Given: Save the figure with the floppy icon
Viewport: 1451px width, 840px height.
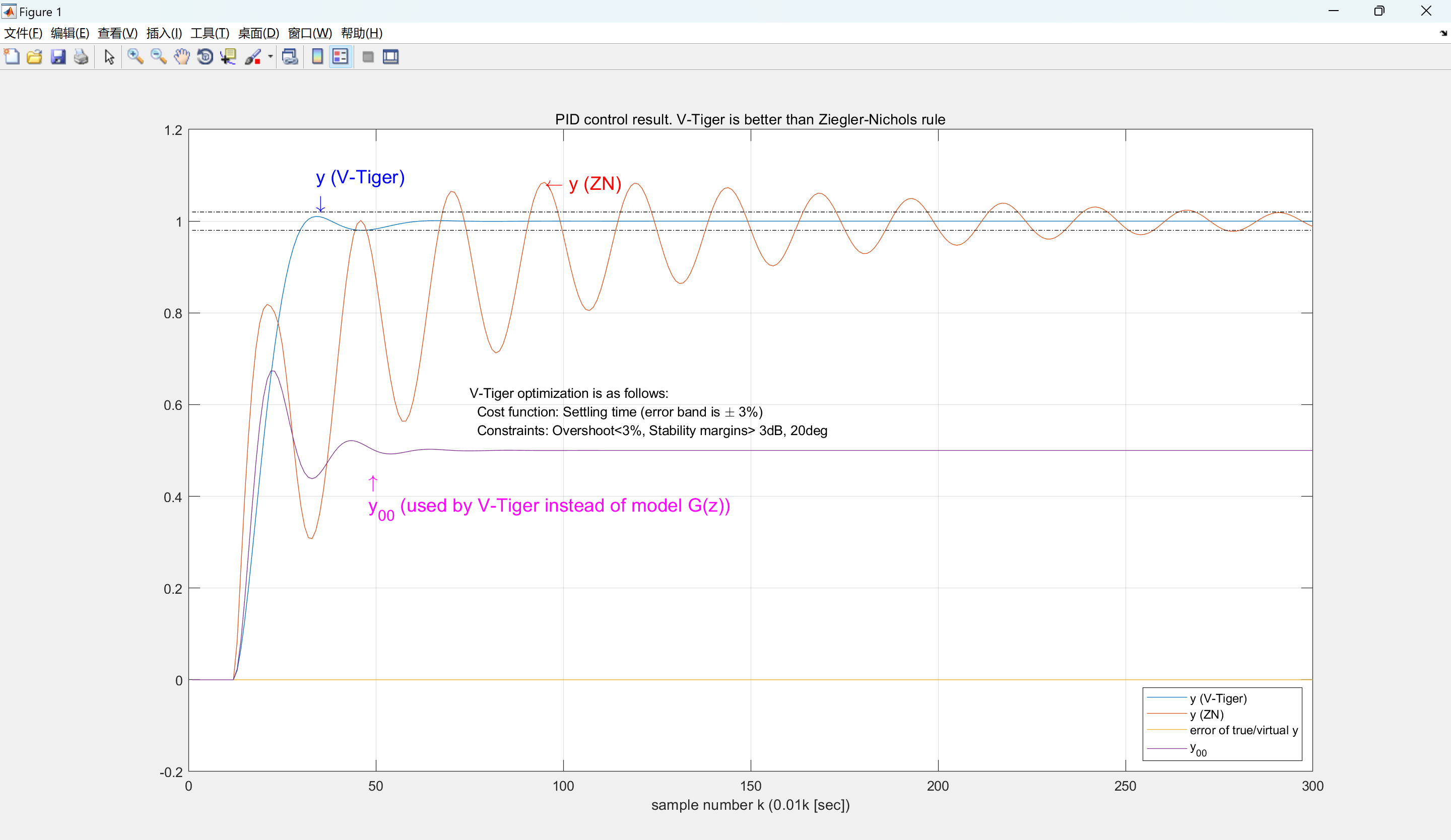Looking at the screenshot, I should (x=57, y=56).
